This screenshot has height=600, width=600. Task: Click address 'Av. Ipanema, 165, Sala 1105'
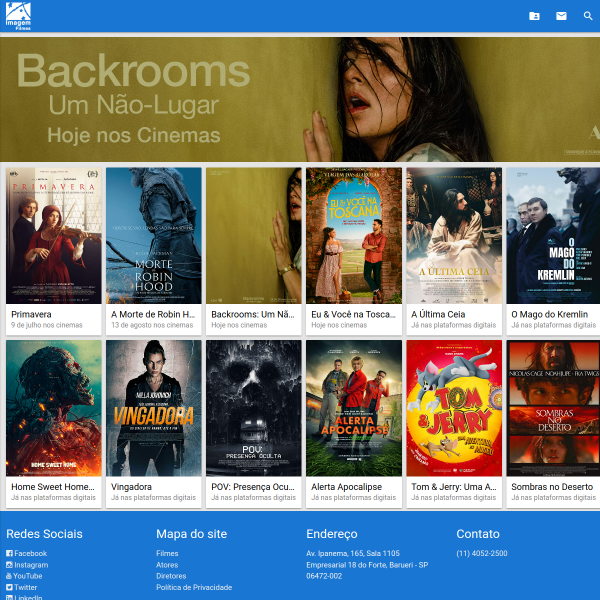tap(353, 553)
